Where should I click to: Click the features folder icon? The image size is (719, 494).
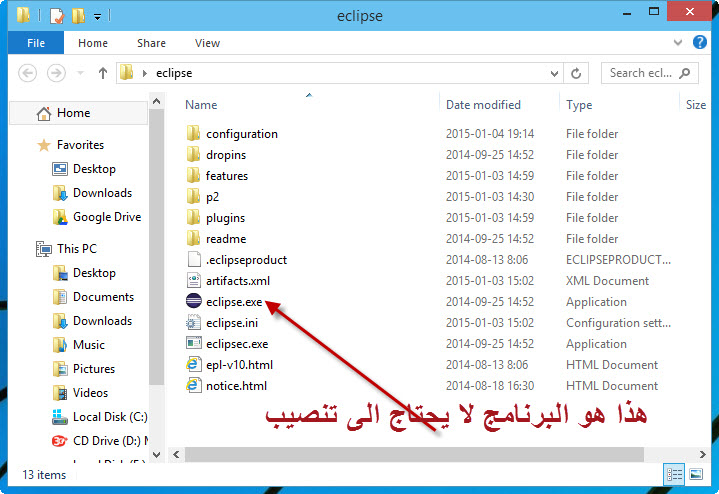[194, 175]
